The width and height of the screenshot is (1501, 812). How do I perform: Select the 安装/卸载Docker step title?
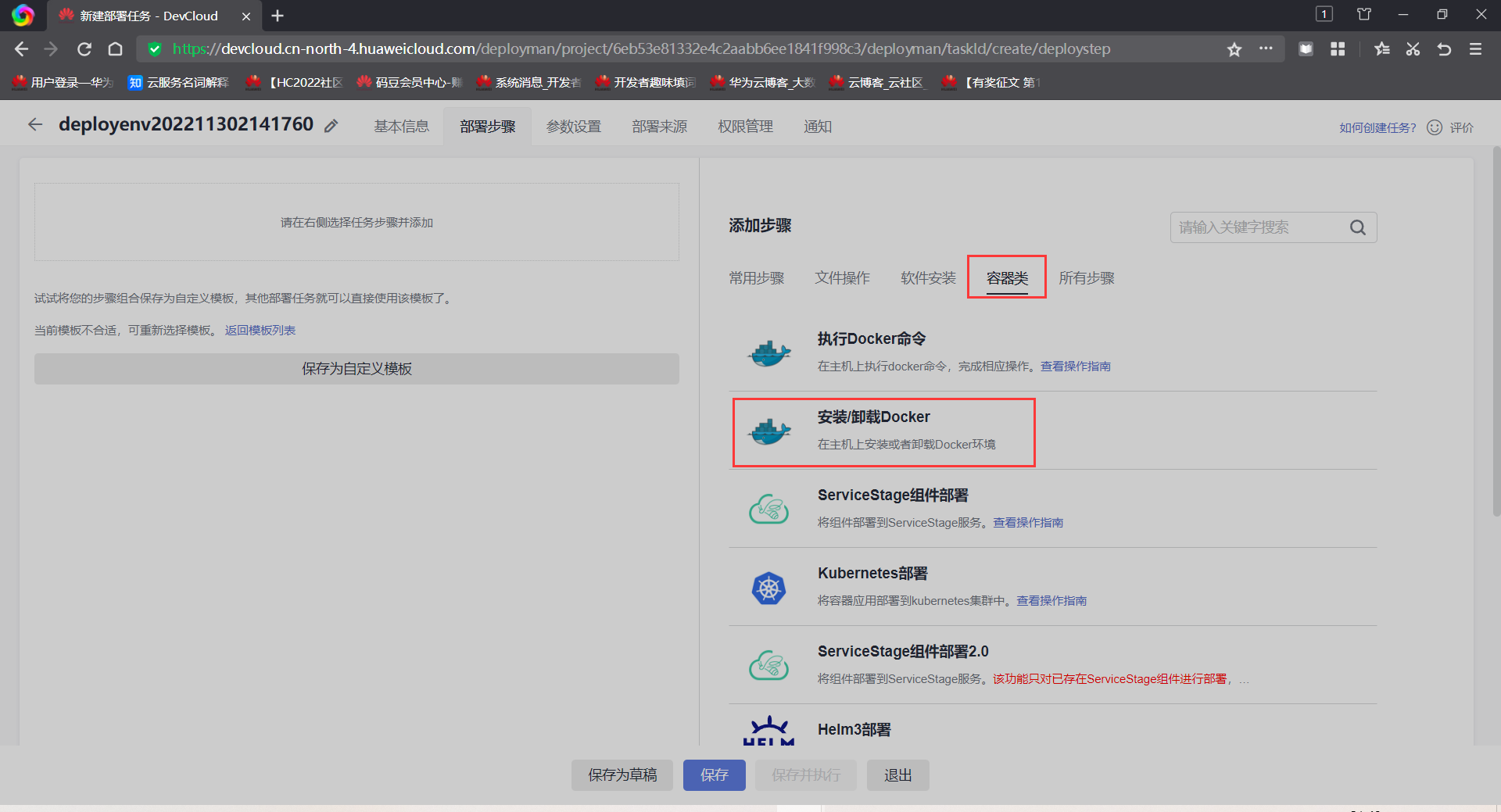(x=874, y=417)
